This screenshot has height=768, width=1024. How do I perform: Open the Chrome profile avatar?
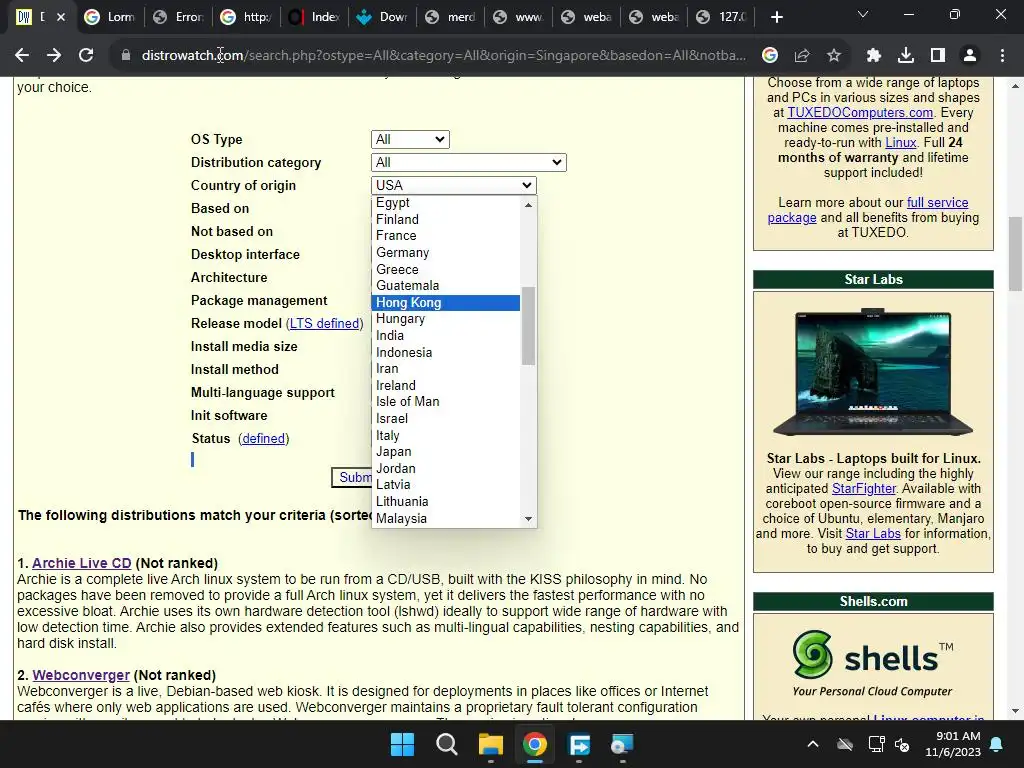pos(970,56)
